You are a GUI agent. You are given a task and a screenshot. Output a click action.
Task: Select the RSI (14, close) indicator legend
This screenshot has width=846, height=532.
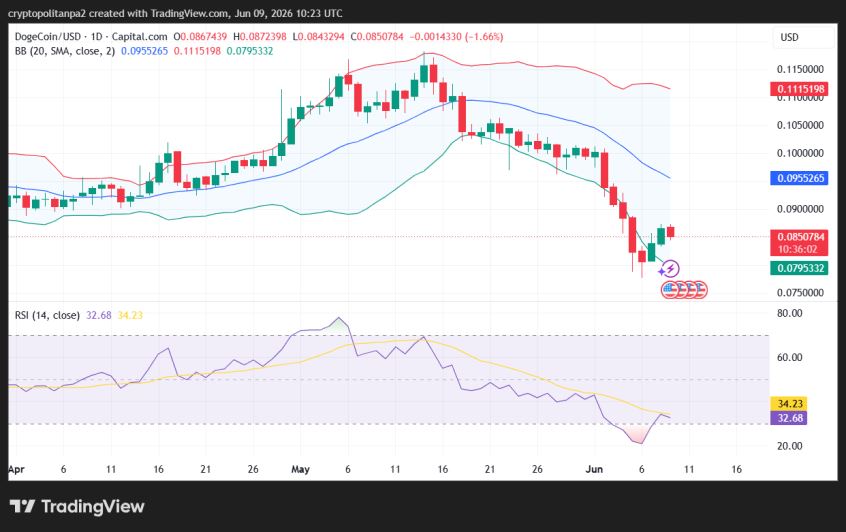point(47,315)
